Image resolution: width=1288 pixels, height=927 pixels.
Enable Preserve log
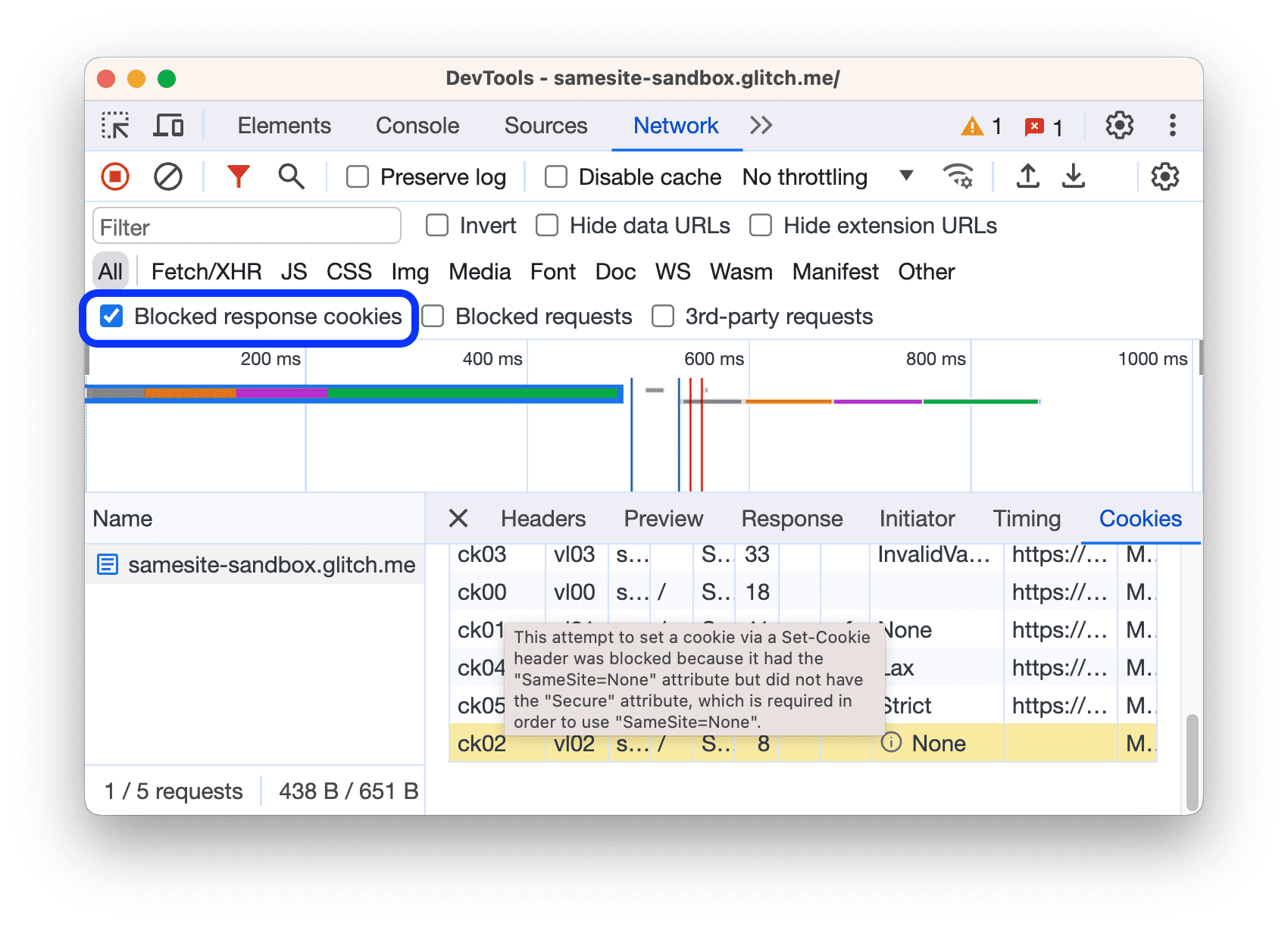tap(357, 176)
